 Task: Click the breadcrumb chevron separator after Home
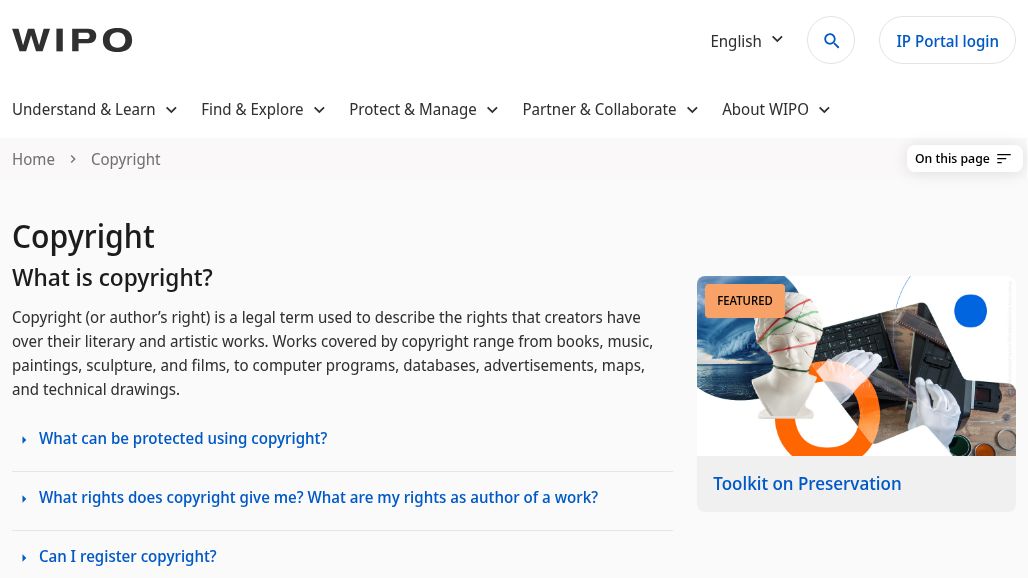pos(73,159)
